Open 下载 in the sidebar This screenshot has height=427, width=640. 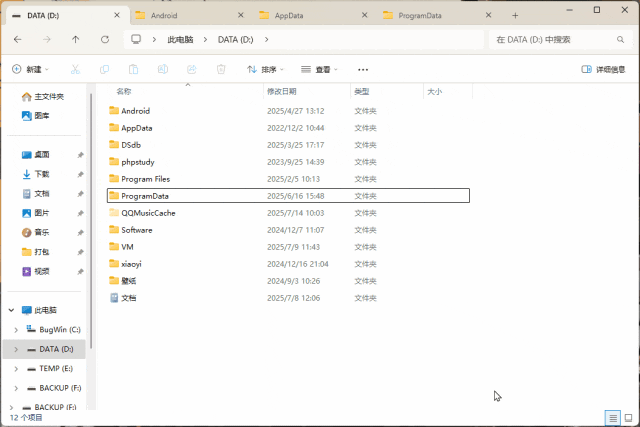point(36,174)
